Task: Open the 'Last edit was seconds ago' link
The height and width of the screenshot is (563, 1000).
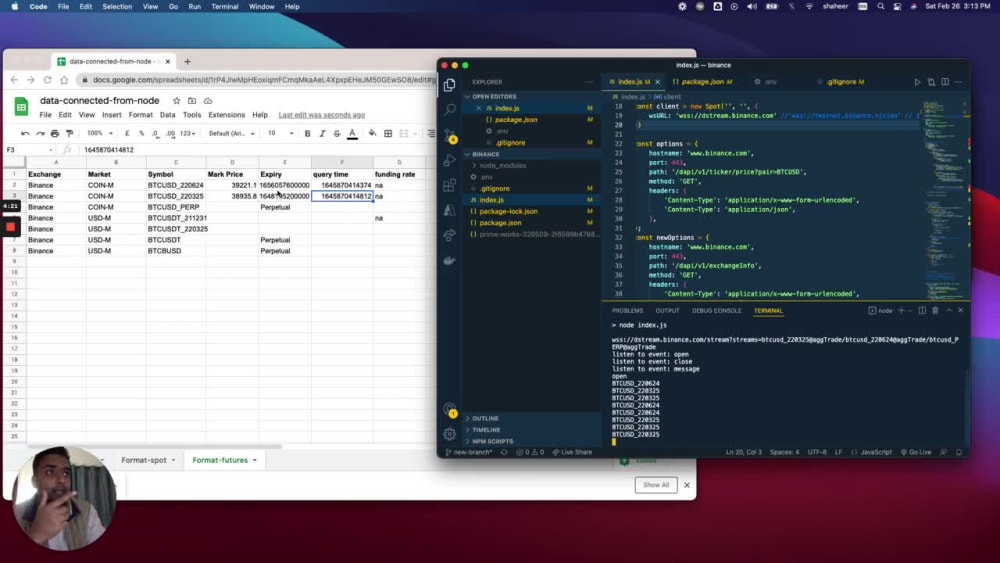Action: click(x=321, y=115)
